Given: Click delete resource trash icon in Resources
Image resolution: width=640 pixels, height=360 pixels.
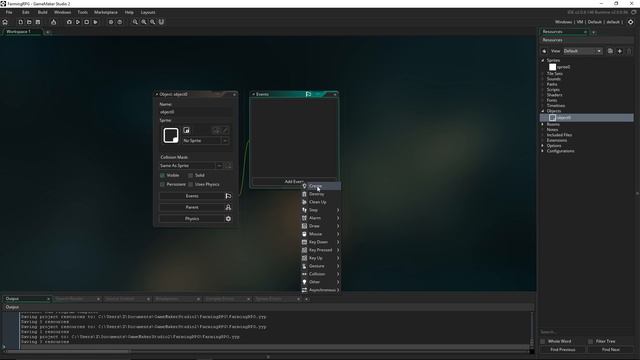Looking at the screenshot, I should click(629, 51).
